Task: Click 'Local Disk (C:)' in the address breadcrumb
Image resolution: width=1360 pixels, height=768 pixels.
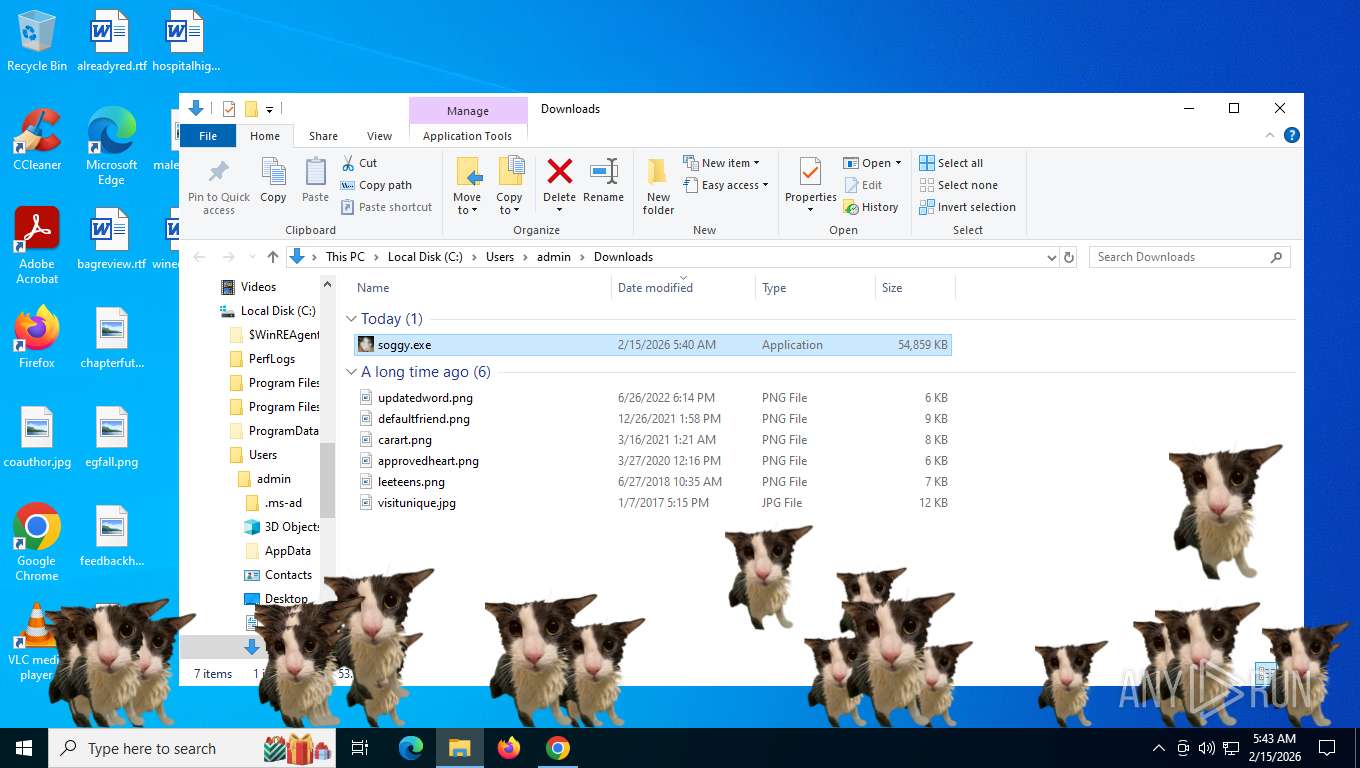Action: pos(425,257)
